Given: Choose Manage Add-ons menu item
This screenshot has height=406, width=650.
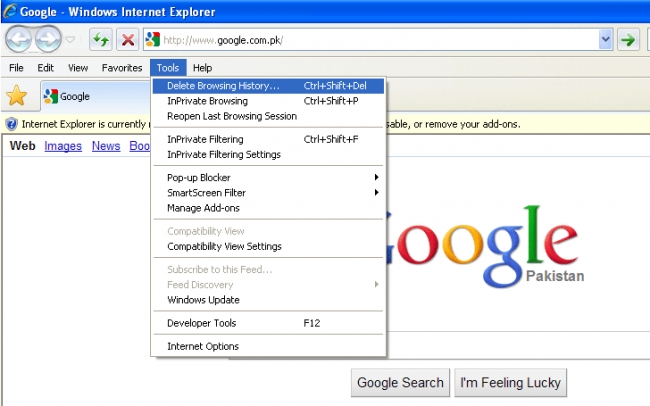Looking at the screenshot, I should [268, 208].
